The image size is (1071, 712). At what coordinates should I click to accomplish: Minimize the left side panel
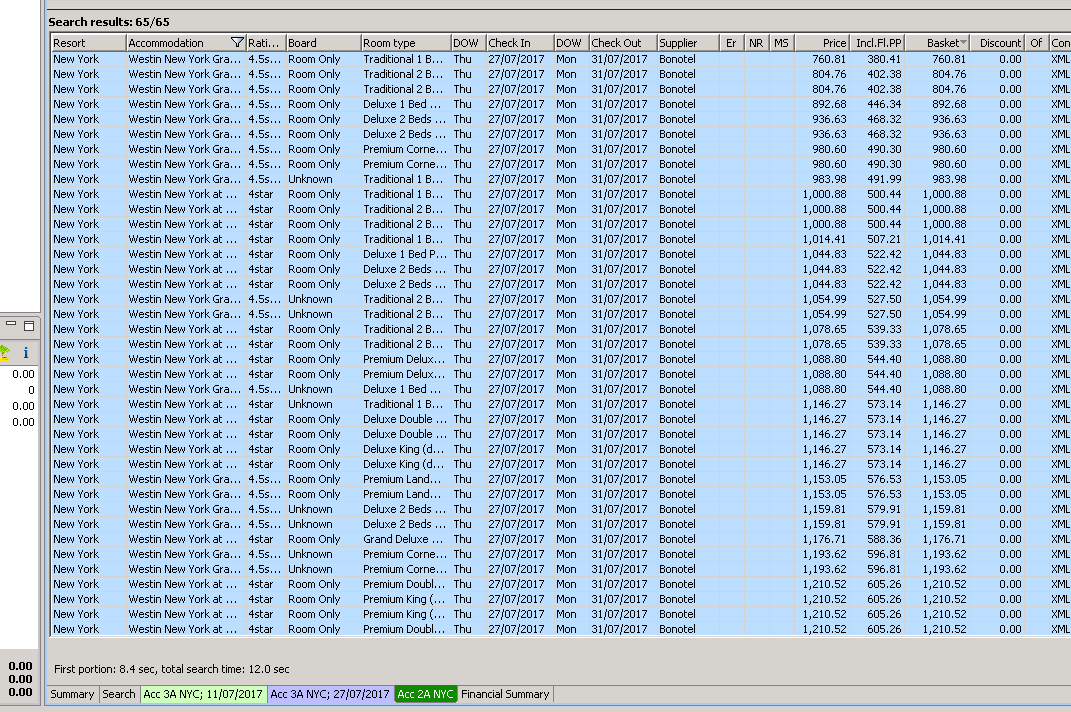11,325
